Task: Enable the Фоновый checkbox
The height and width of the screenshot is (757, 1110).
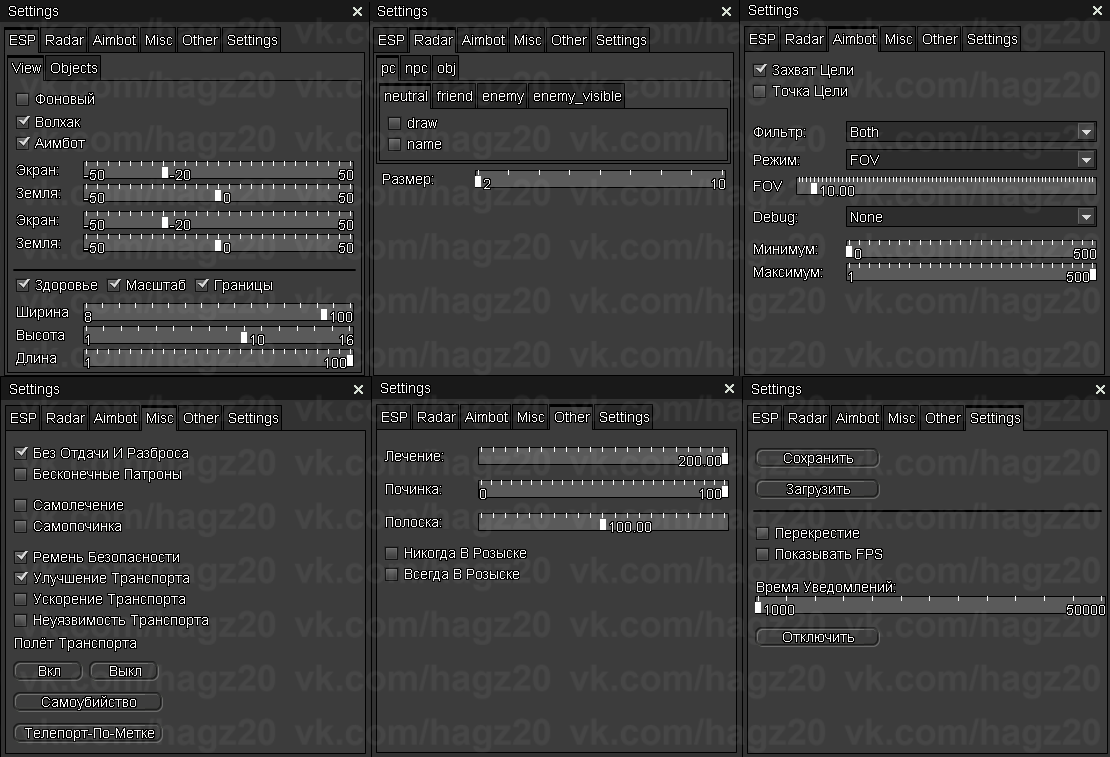Action: pyautogui.click(x=23, y=99)
